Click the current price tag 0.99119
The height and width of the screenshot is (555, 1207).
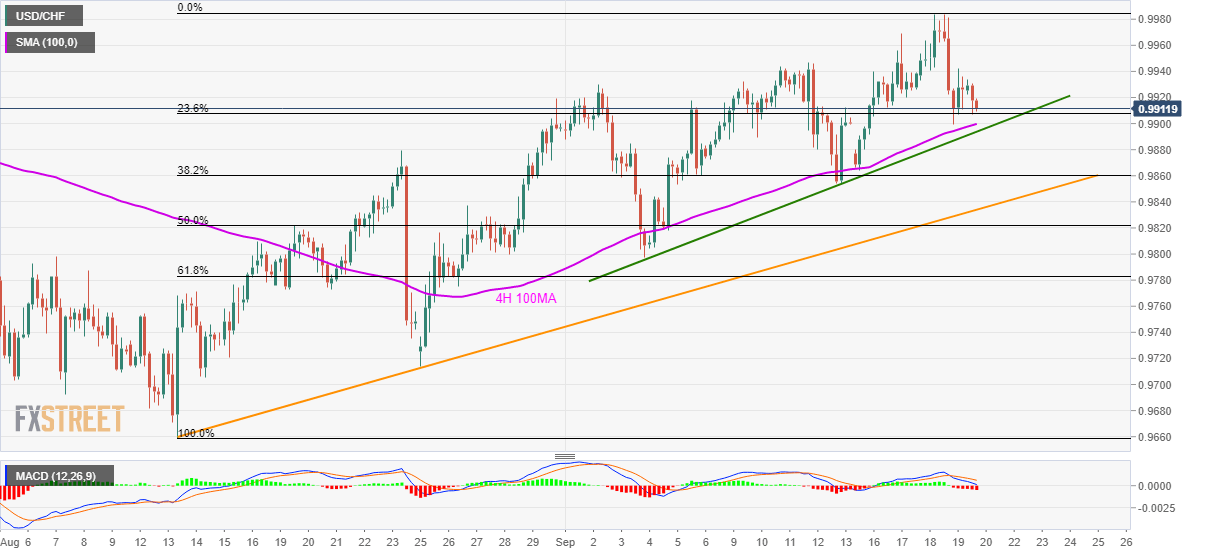[1157, 109]
